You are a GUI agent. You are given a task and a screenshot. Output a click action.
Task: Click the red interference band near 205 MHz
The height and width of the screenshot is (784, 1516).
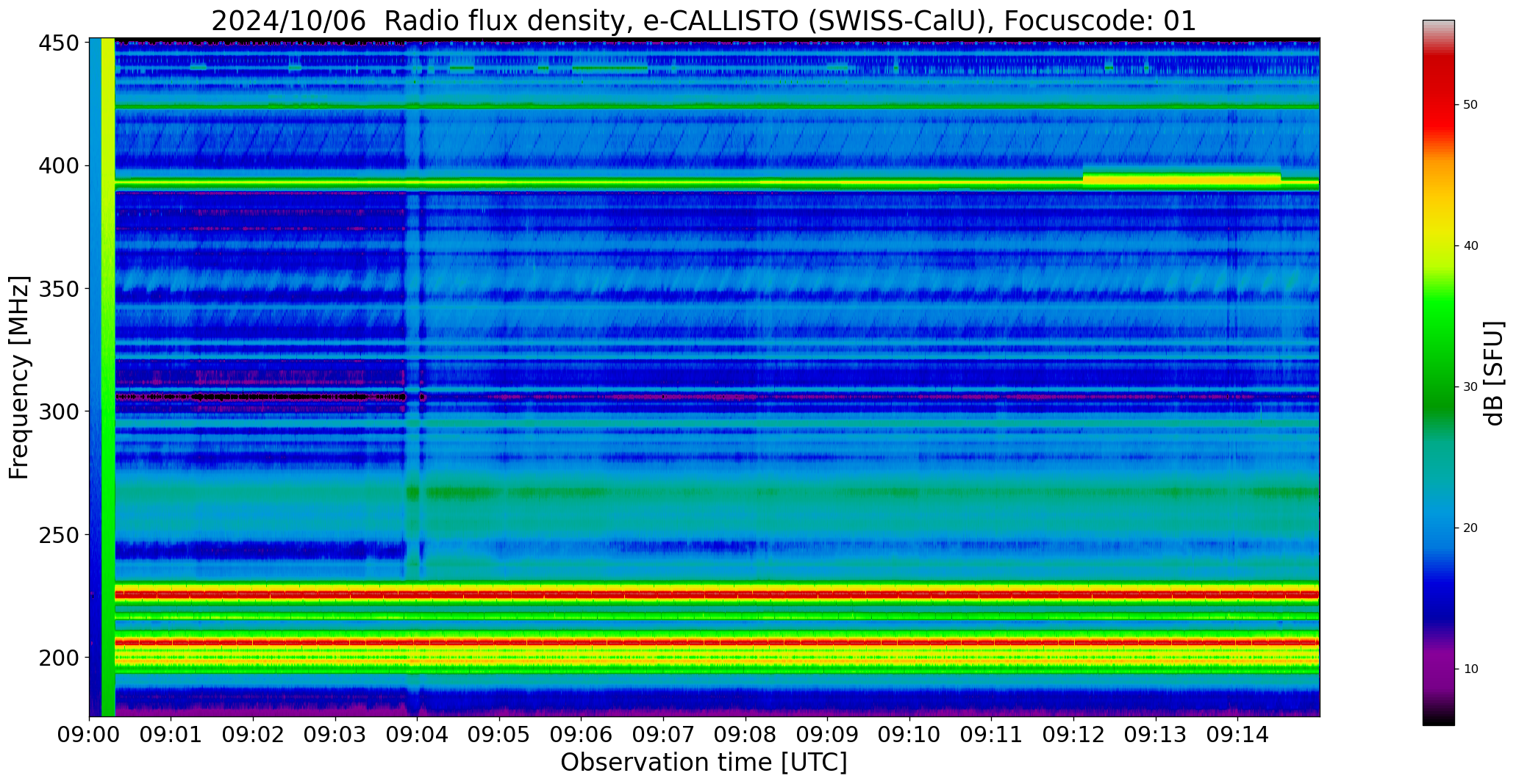717,642
